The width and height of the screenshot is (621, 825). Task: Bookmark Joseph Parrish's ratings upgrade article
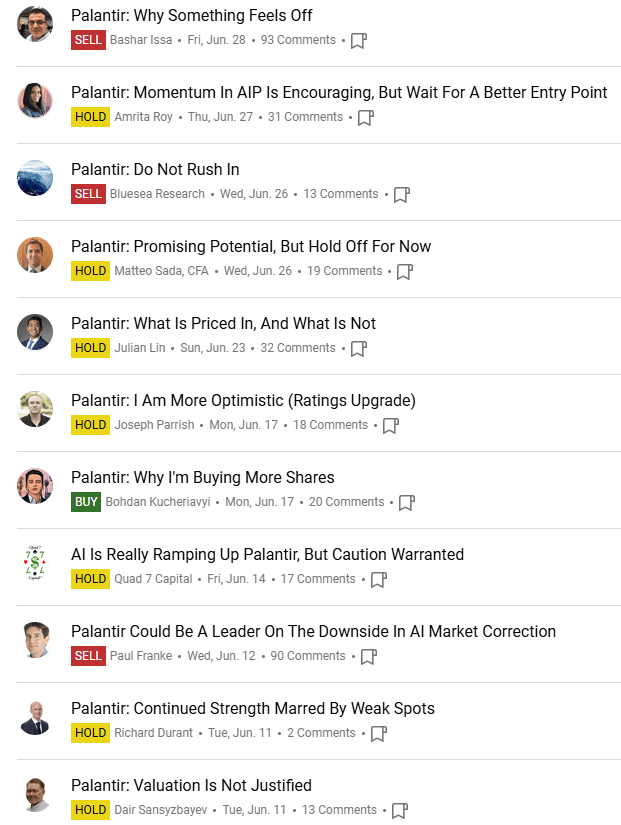[x=391, y=426]
